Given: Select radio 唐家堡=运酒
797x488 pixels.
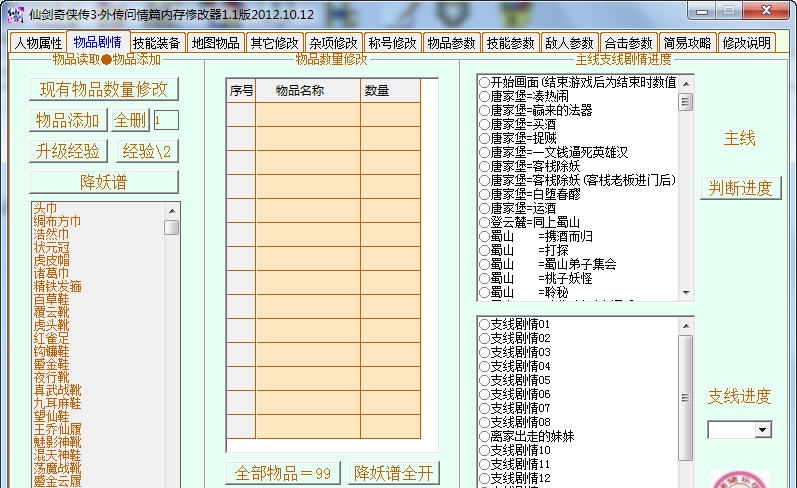Looking at the screenshot, I should 484,208.
